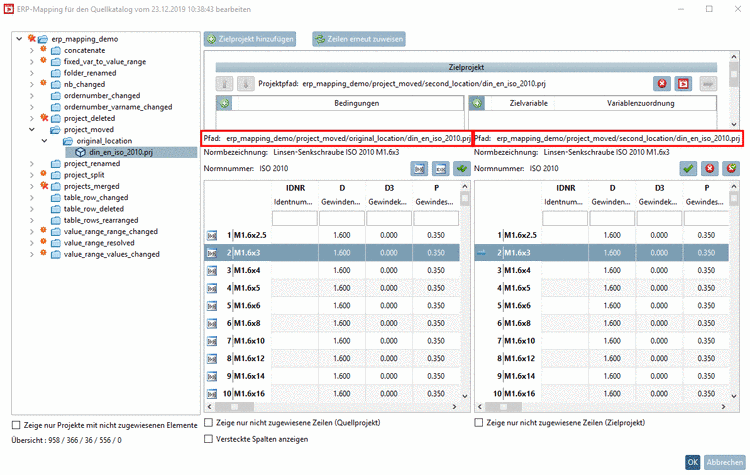This screenshot has width=750, height=475.
Task: Click the D3 column header in the target table
Action: click(659, 188)
